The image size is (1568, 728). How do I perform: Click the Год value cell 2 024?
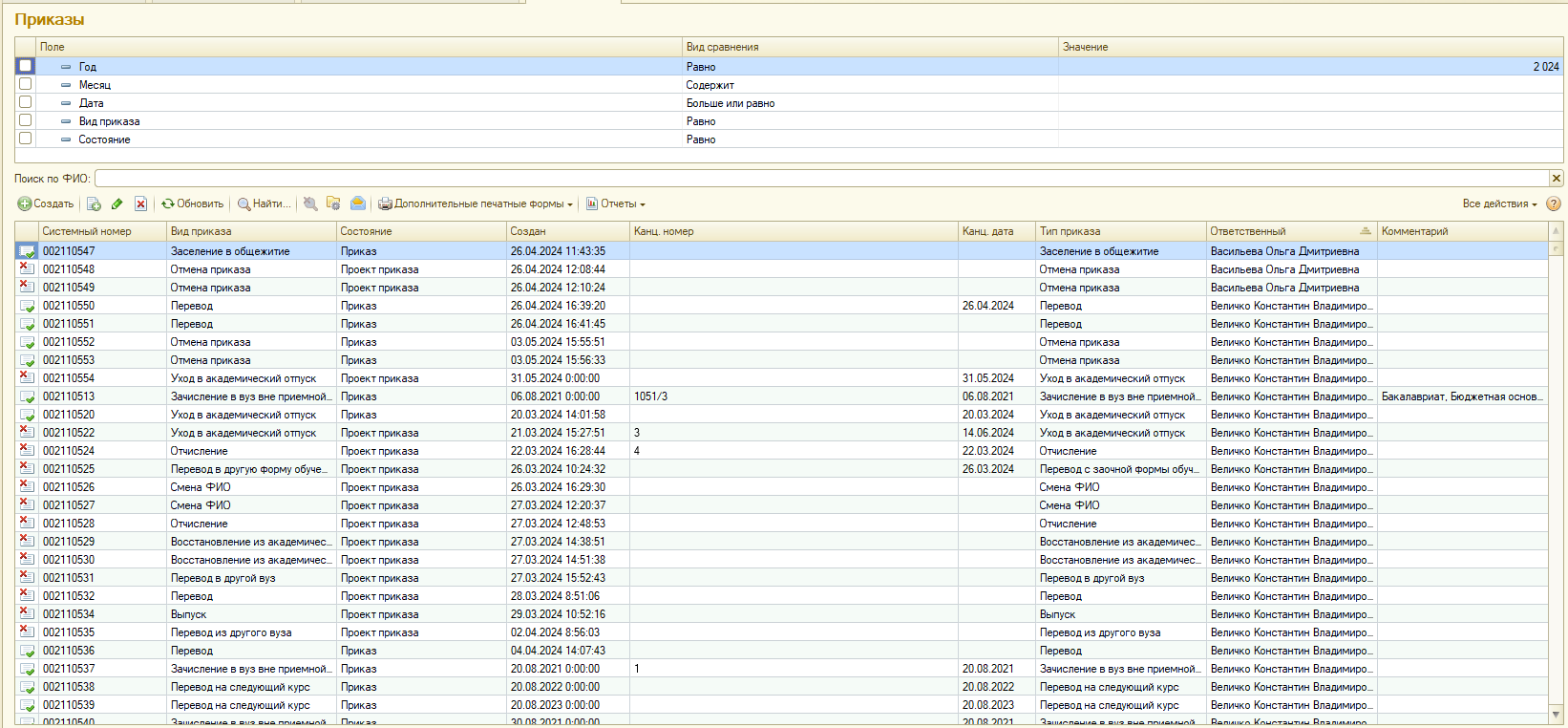pyautogui.click(x=1310, y=67)
